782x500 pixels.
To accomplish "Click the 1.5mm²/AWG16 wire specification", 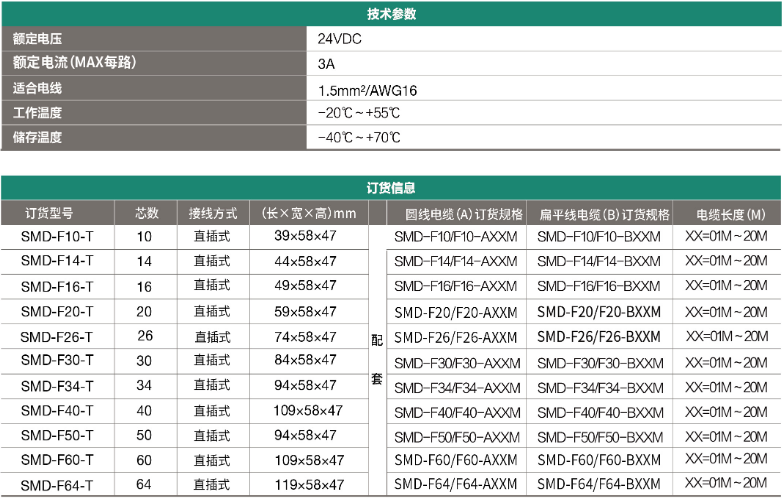I will (x=367, y=89).
